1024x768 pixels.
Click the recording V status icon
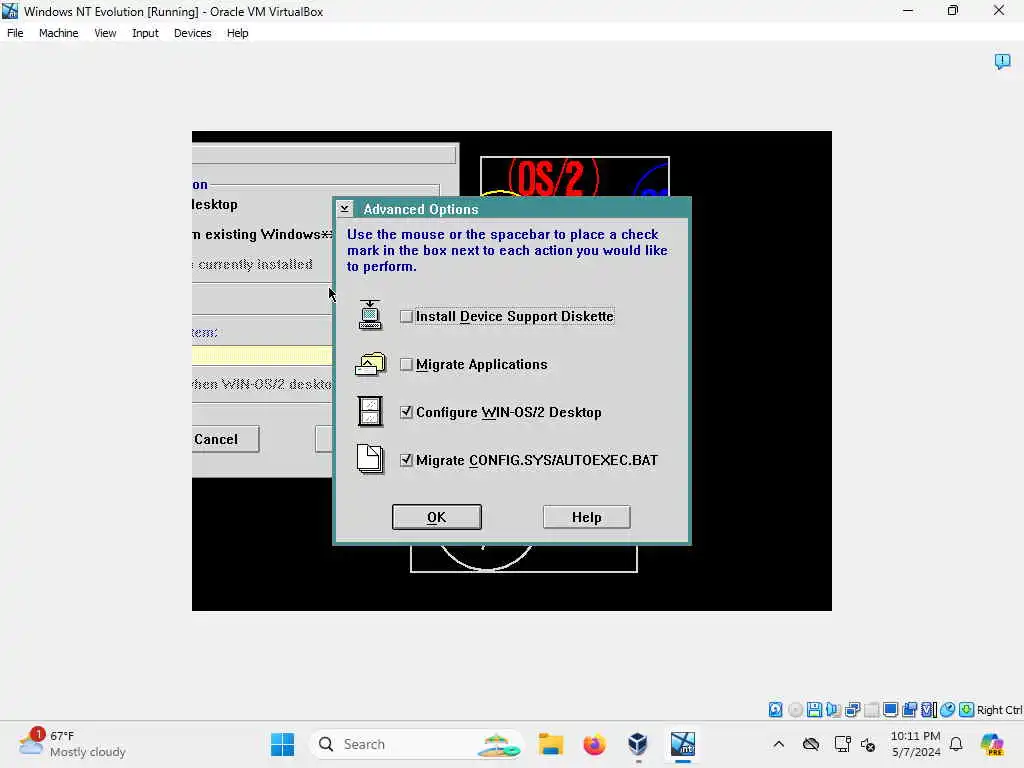click(929, 710)
